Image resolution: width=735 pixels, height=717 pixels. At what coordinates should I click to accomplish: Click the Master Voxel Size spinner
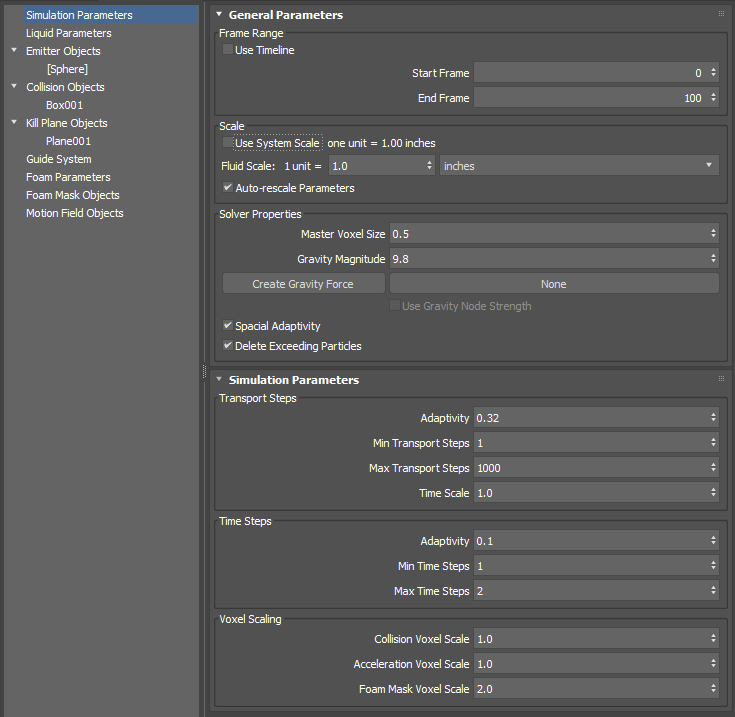point(713,234)
